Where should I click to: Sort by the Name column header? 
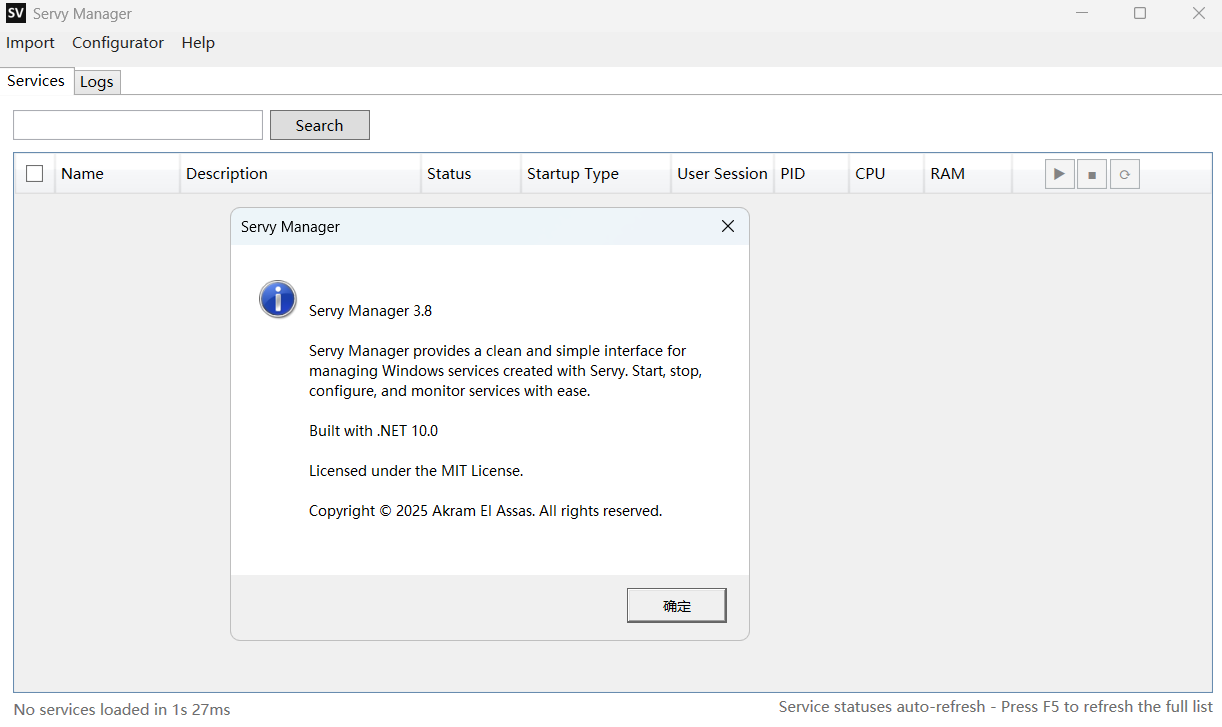click(x=117, y=174)
